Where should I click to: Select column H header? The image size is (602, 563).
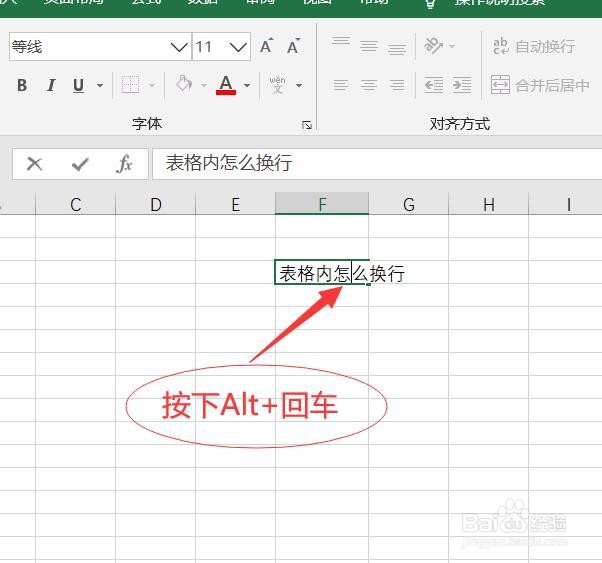pyautogui.click(x=489, y=204)
